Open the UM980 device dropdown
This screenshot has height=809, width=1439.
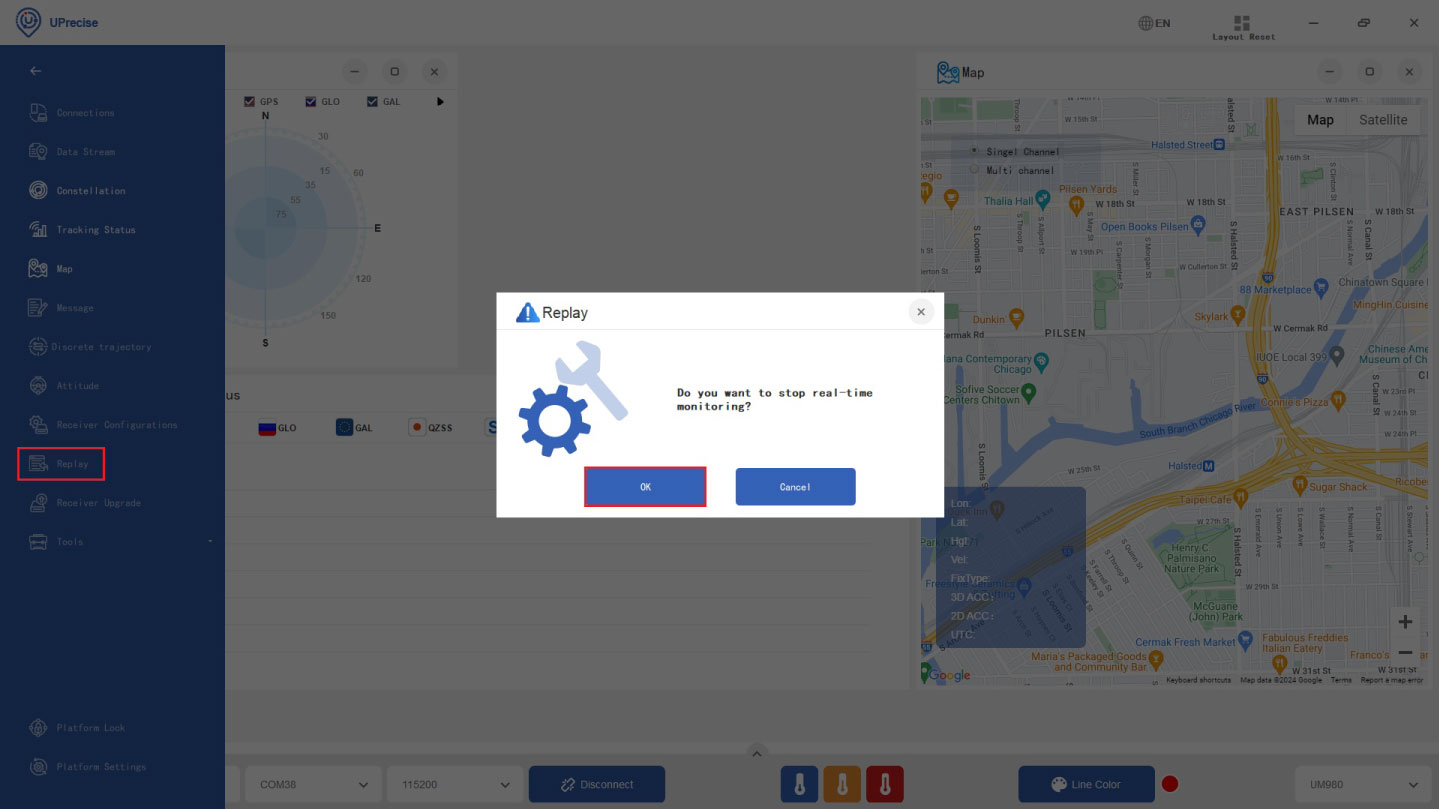coord(1364,785)
